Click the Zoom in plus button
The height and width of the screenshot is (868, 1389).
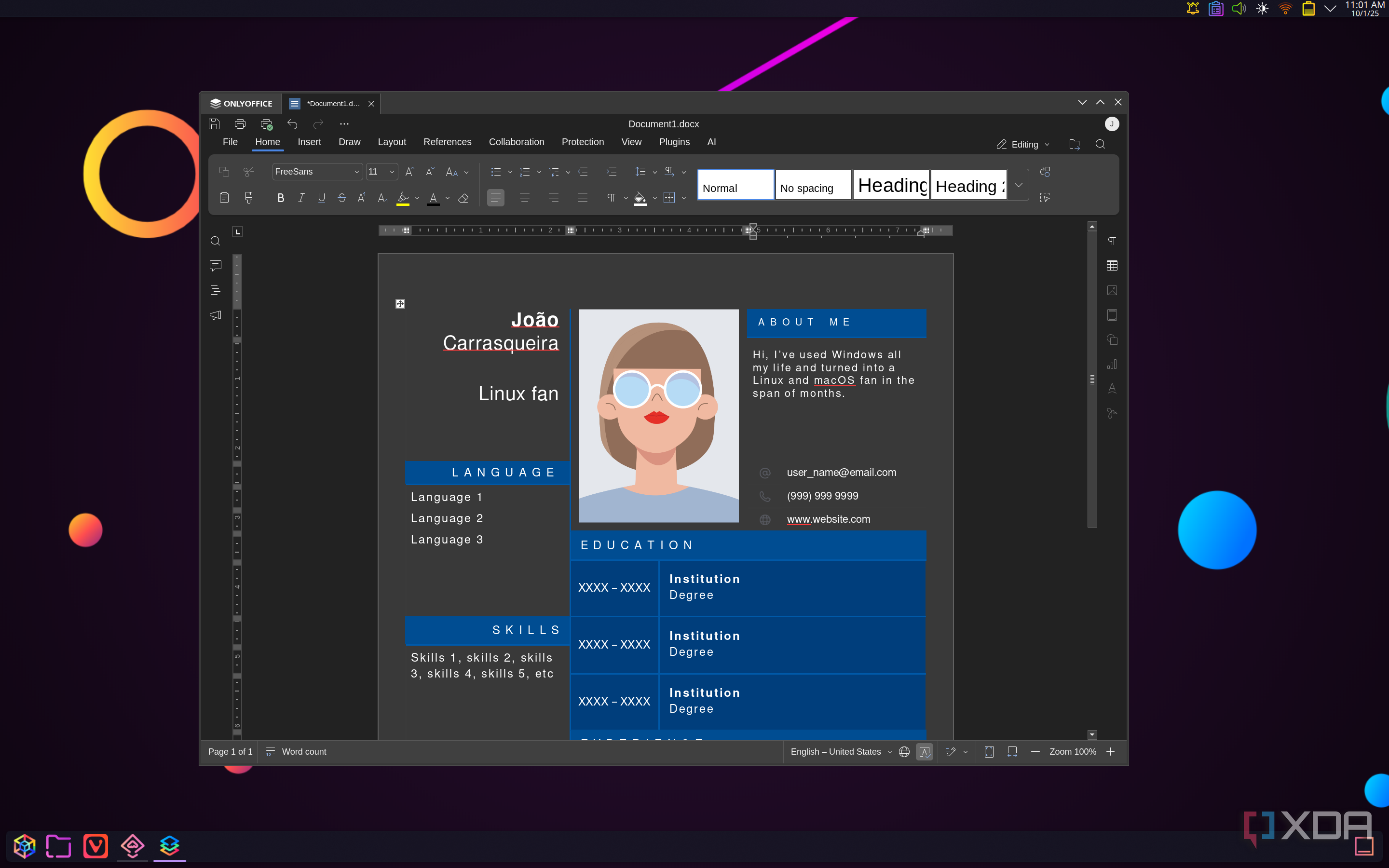point(1111,751)
